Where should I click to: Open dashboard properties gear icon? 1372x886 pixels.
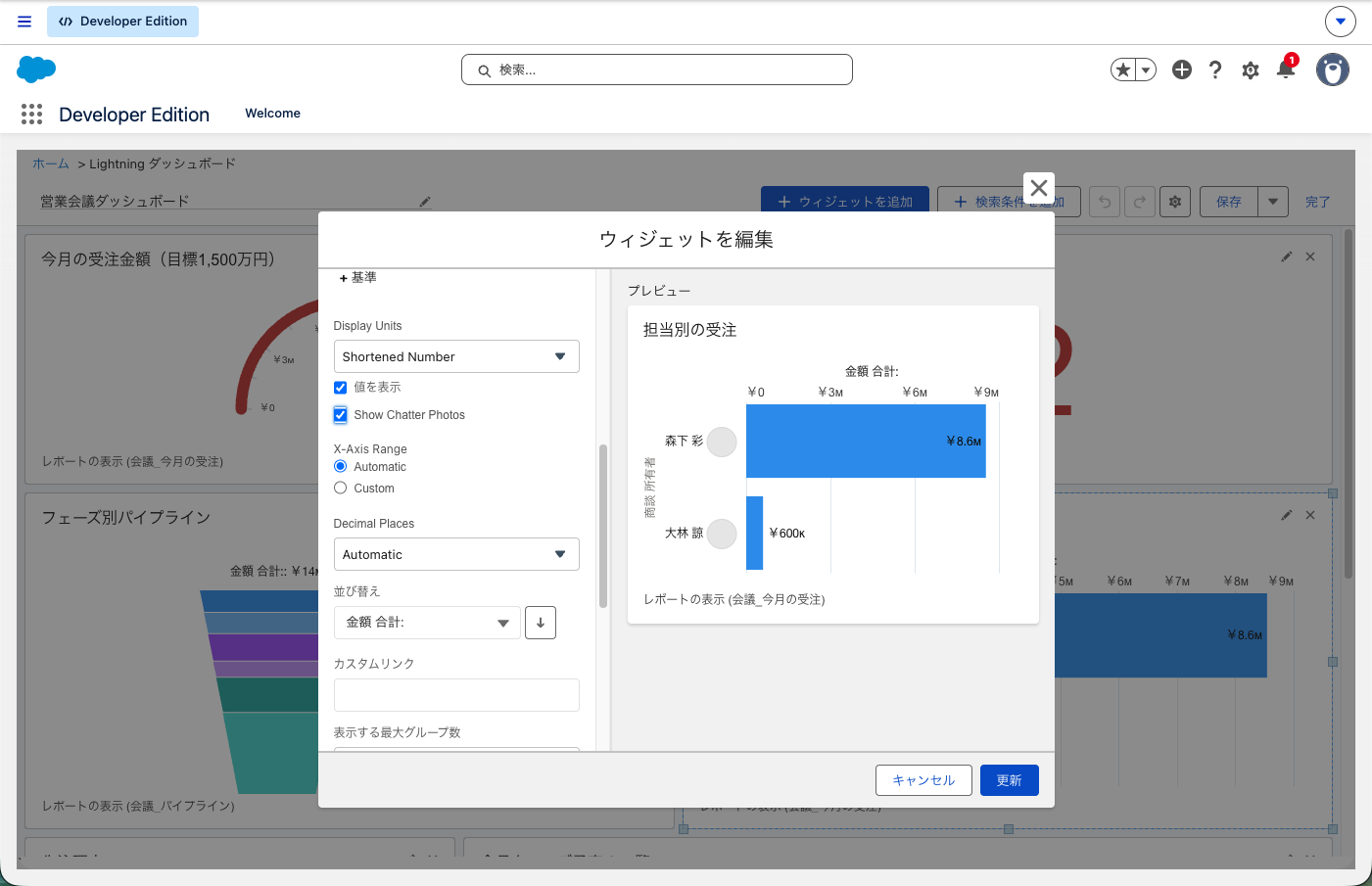1175,202
